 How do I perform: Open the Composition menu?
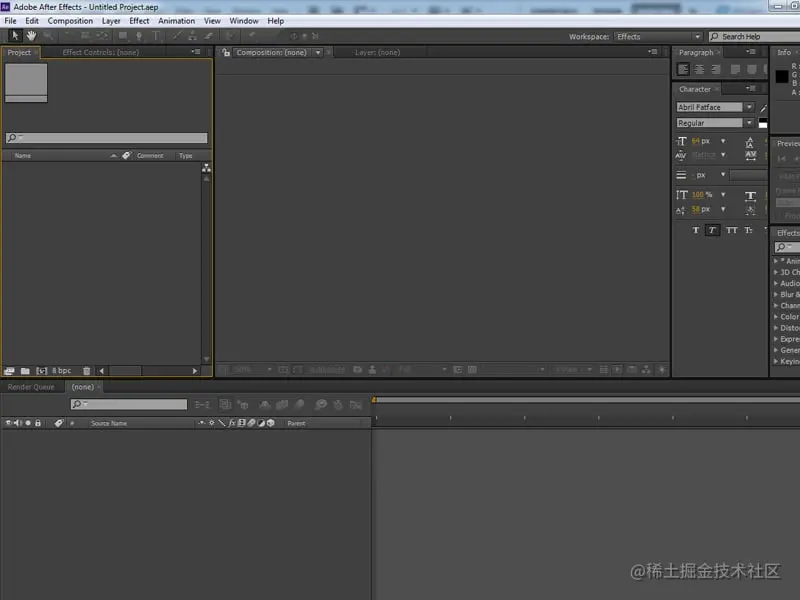70,21
